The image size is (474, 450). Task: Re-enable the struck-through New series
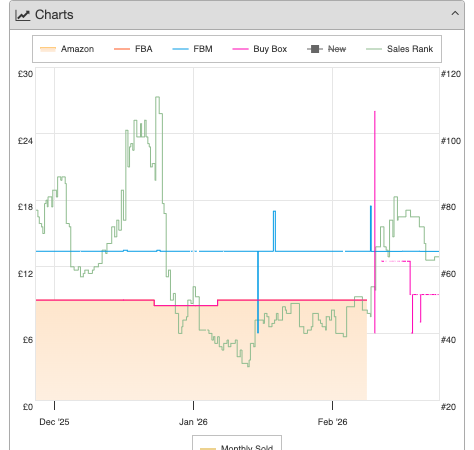coord(326,49)
